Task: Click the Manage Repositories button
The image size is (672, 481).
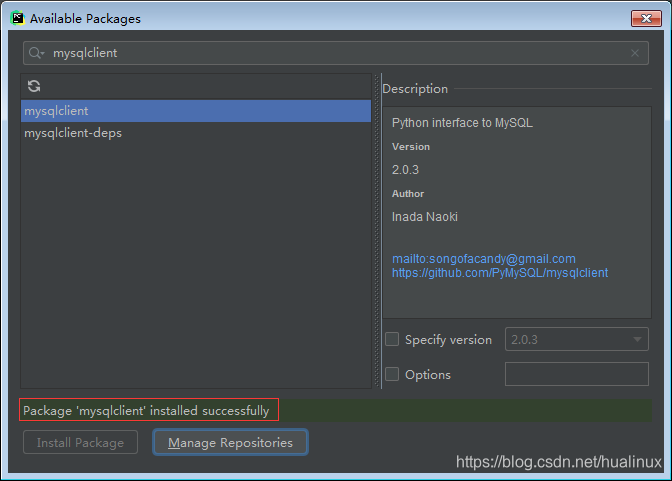Action: pyautogui.click(x=230, y=442)
